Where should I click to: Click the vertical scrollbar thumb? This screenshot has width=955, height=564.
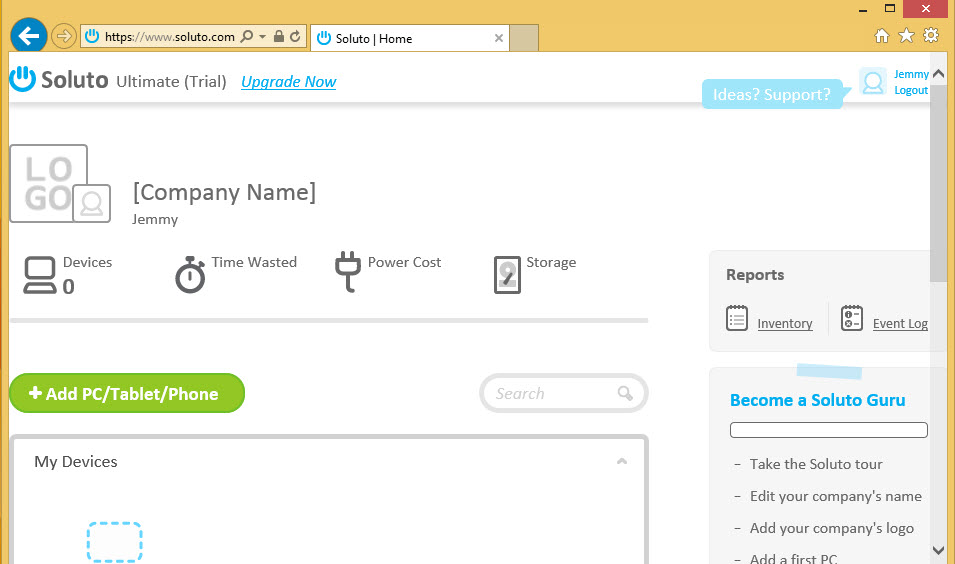click(939, 183)
